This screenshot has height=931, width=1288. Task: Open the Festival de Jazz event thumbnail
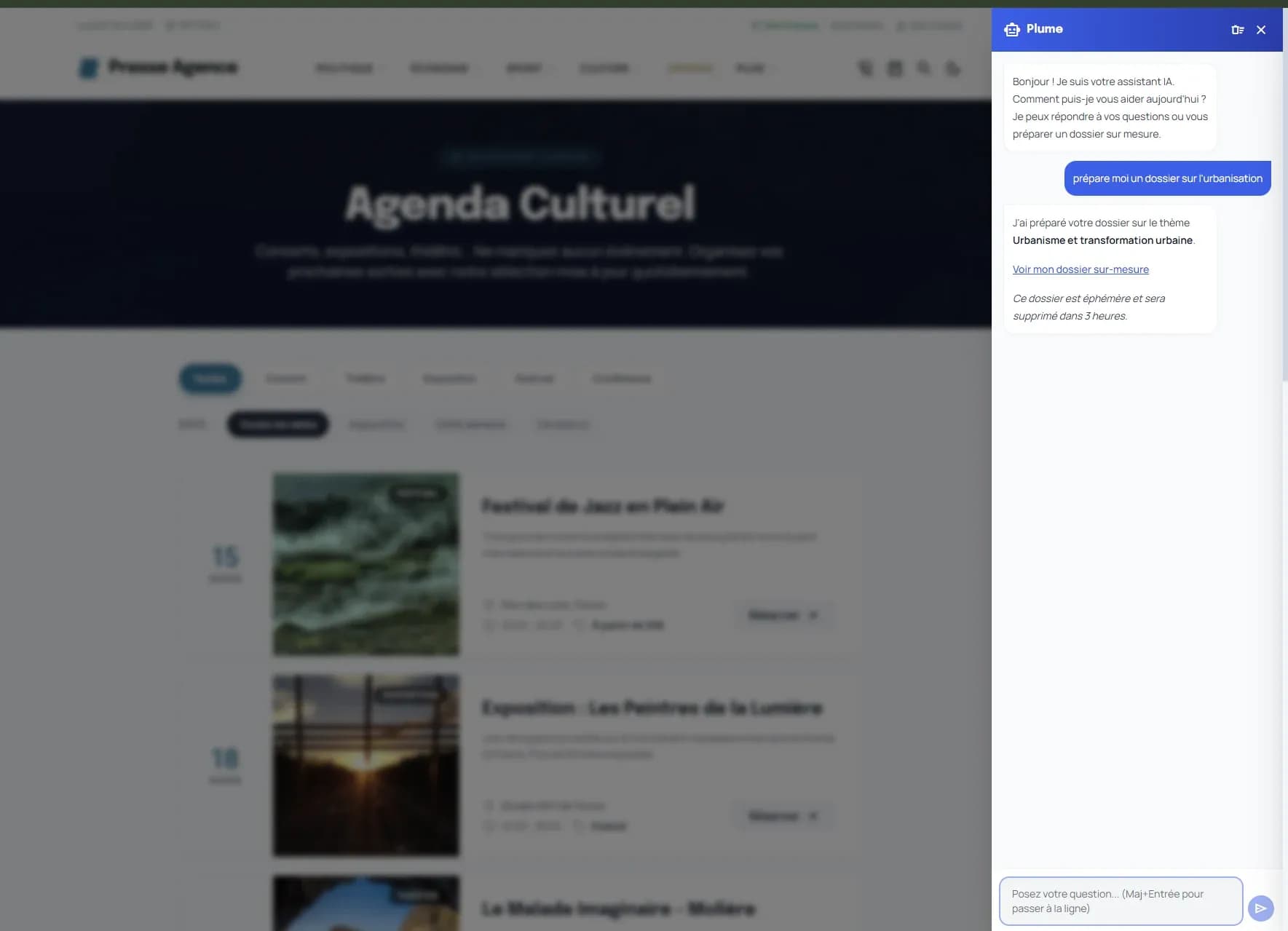click(366, 564)
